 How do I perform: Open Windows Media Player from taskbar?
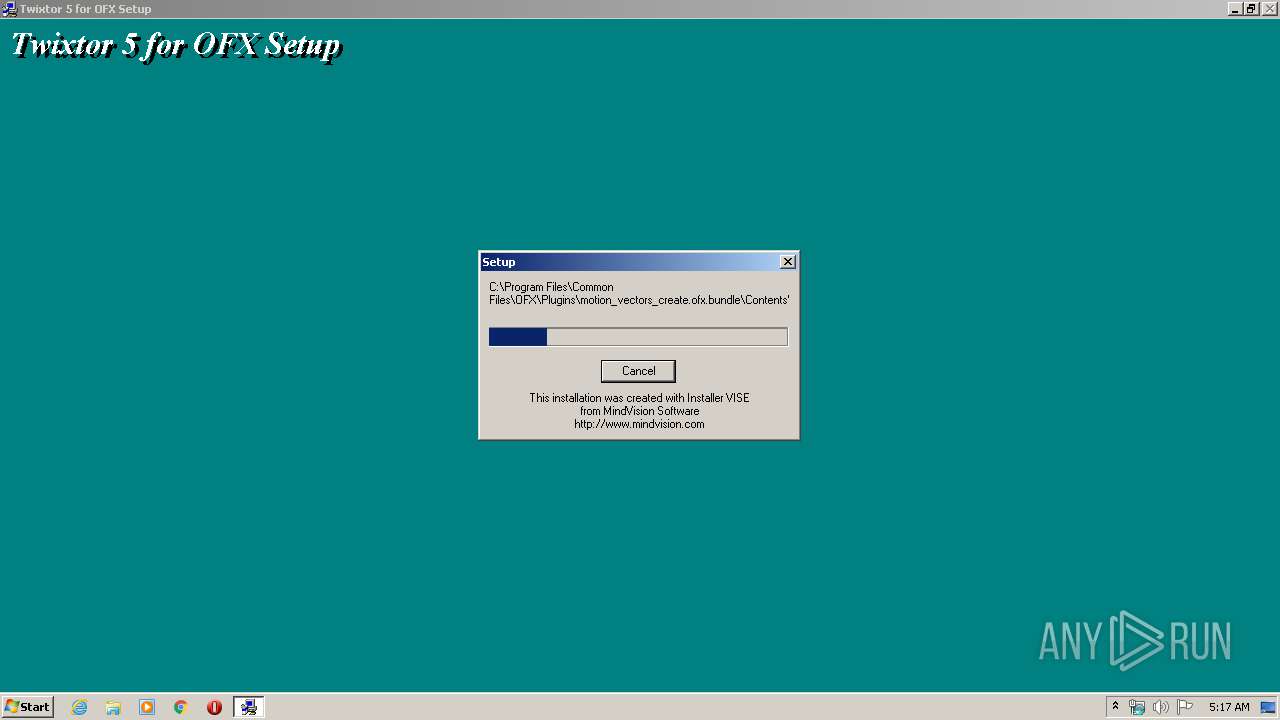pyautogui.click(x=147, y=707)
